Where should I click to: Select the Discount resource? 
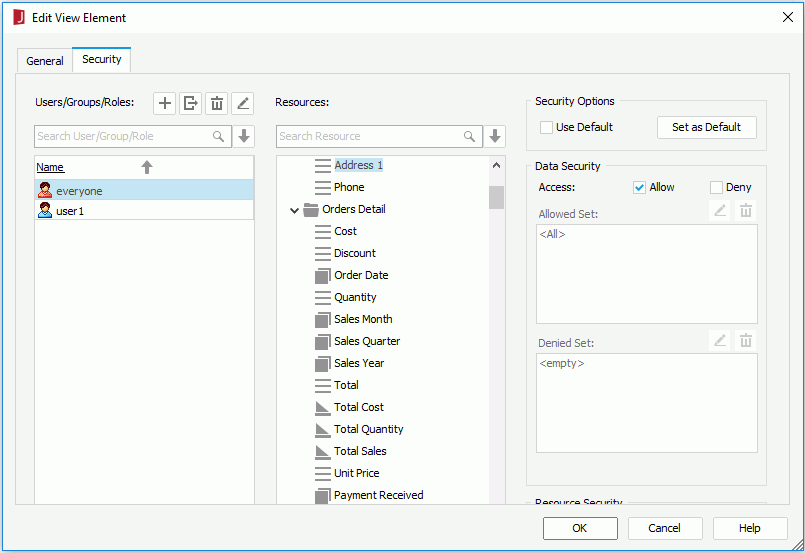pos(355,254)
